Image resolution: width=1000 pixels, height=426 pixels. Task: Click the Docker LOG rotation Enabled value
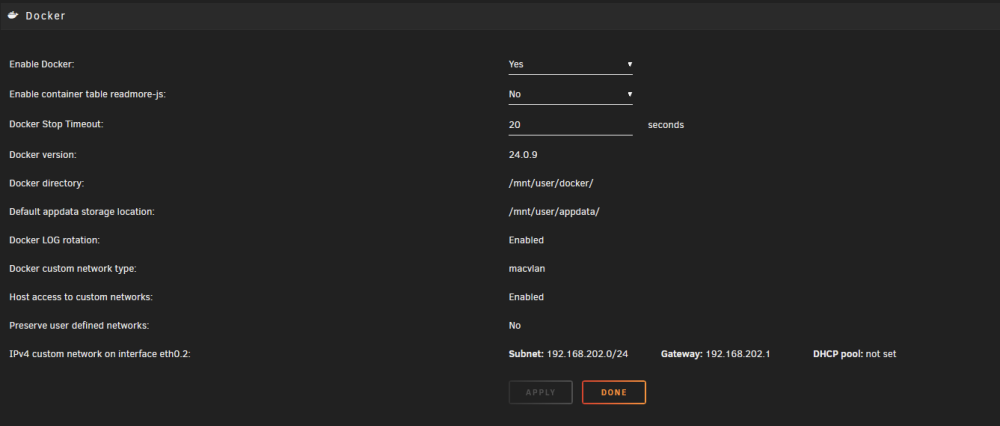point(526,240)
